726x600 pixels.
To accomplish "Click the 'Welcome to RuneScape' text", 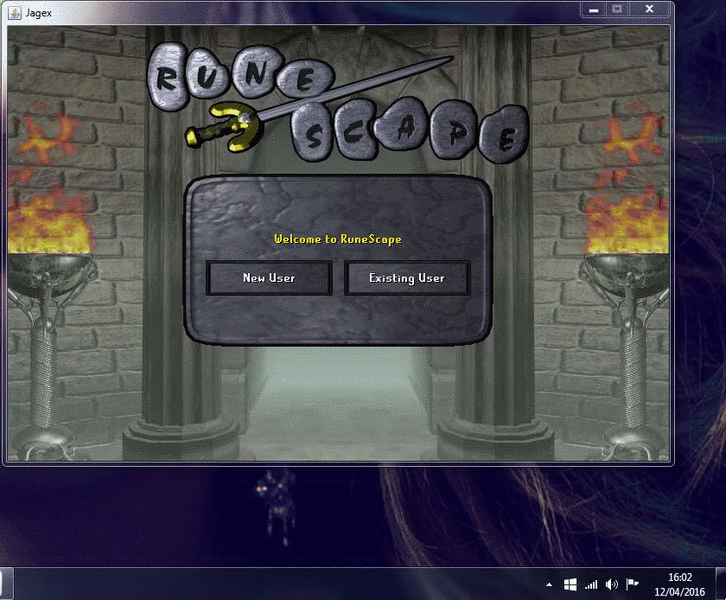I will 338,239.
